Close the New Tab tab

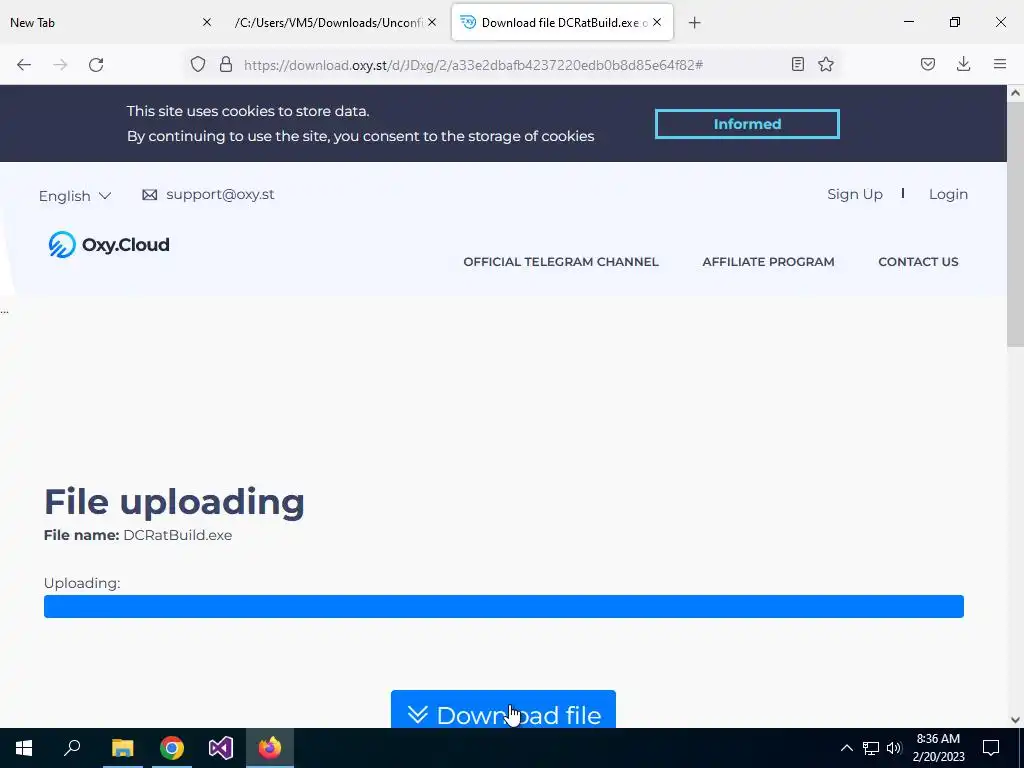pyautogui.click(x=207, y=22)
